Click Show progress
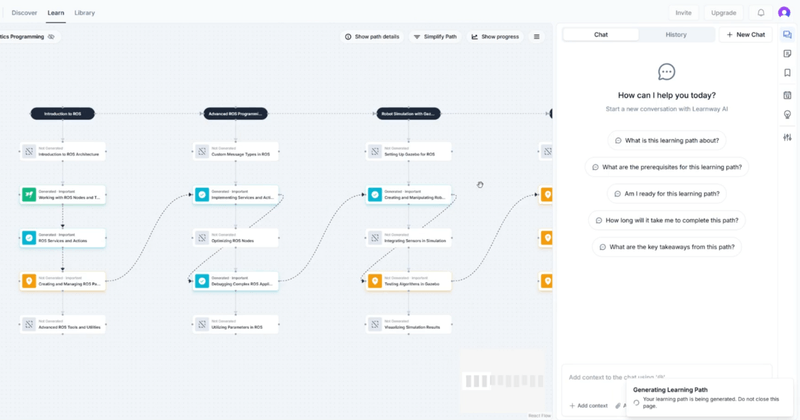The image size is (800, 420). pos(495,37)
